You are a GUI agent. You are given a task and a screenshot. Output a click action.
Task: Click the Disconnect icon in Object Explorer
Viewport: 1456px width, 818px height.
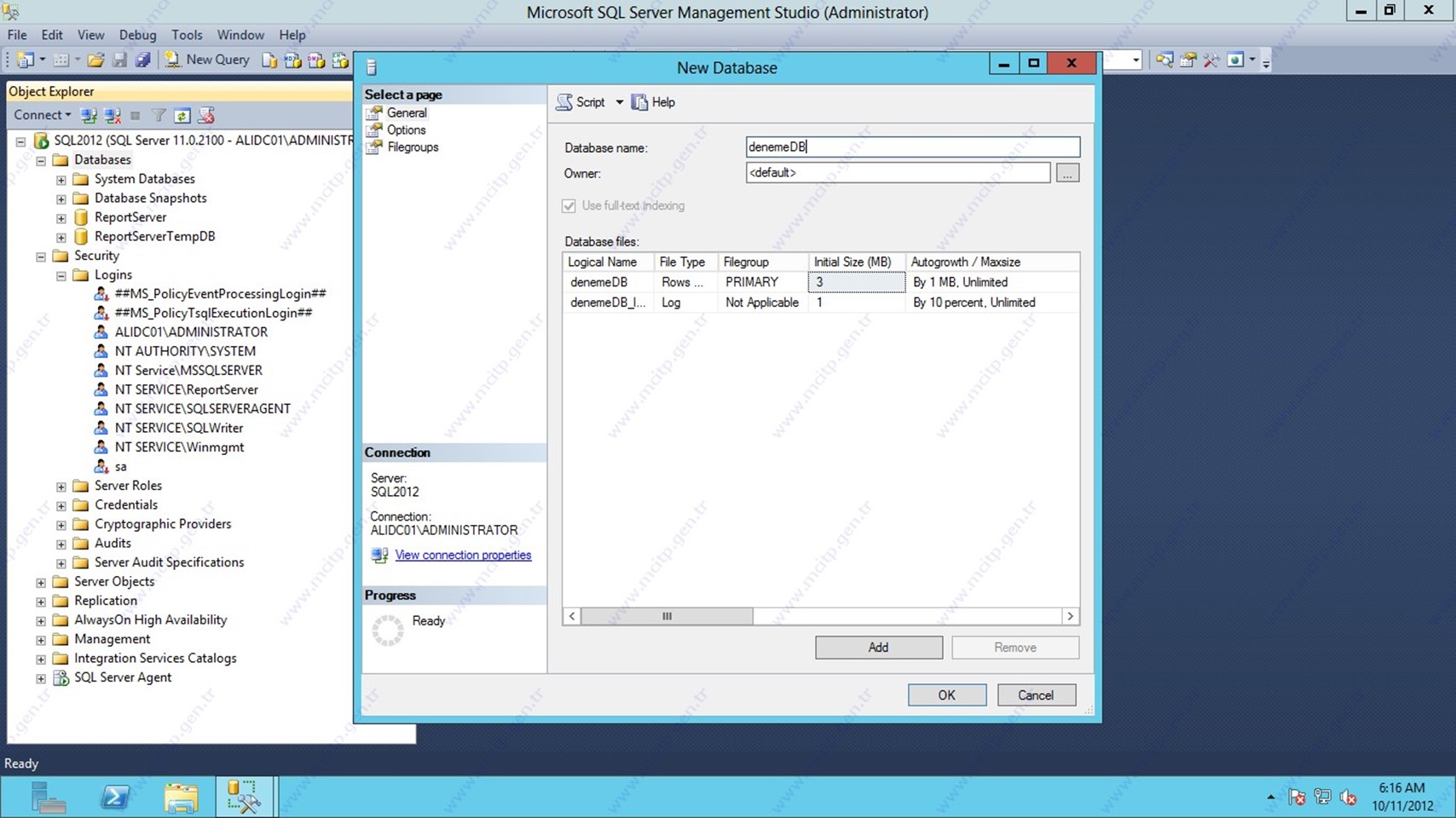coord(112,115)
